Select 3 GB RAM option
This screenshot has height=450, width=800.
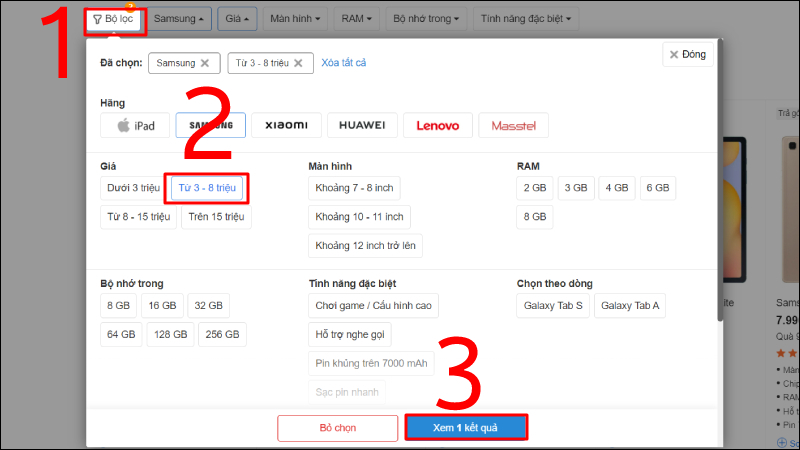coord(576,188)
